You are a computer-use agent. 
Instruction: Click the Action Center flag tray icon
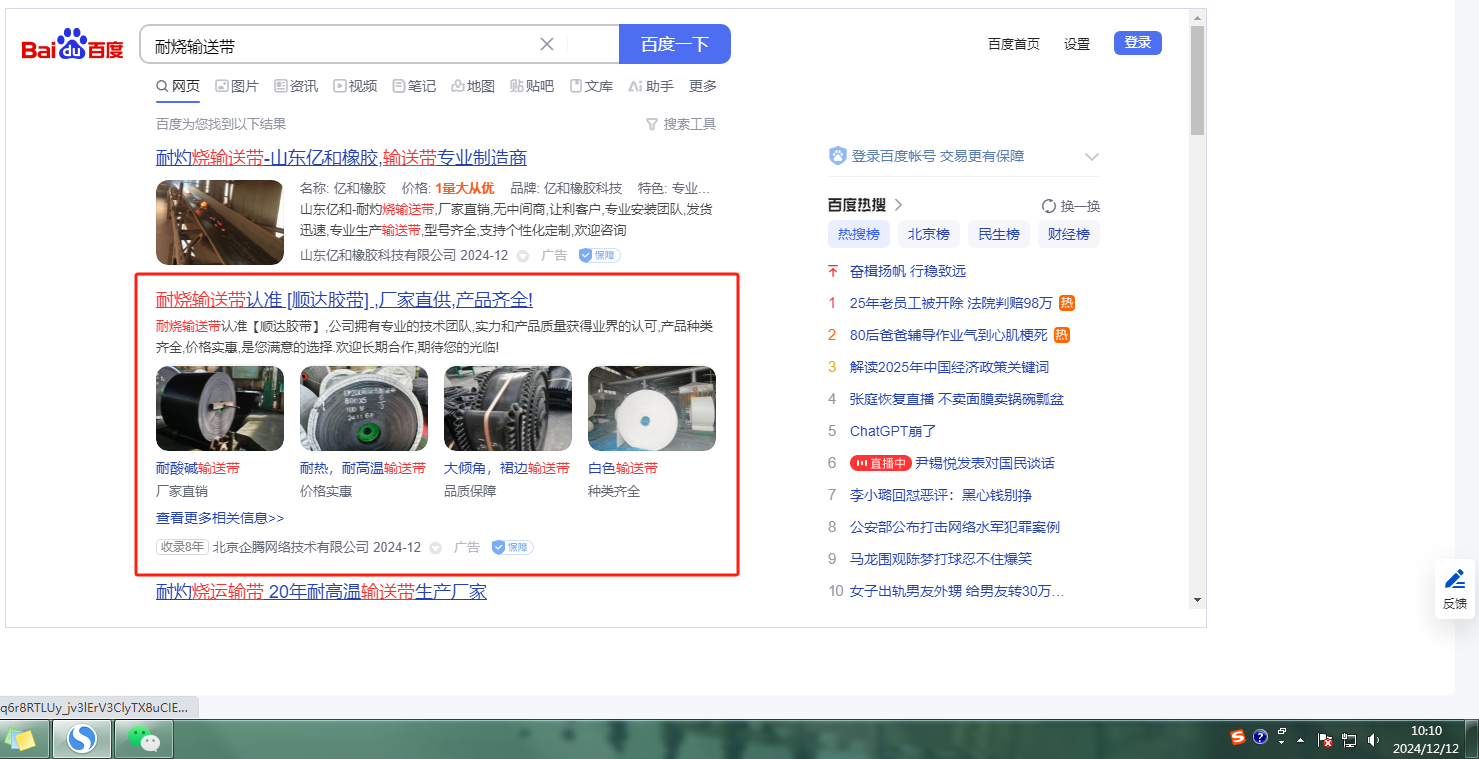(1325, 740)
